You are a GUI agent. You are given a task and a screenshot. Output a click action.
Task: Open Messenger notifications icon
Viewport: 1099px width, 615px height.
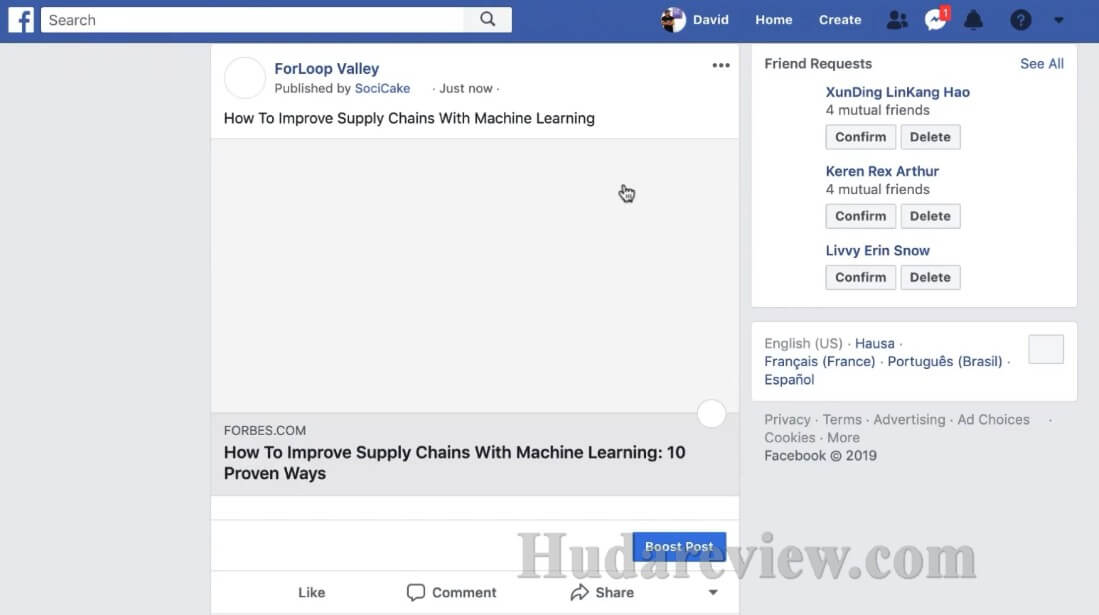(936, 20)
